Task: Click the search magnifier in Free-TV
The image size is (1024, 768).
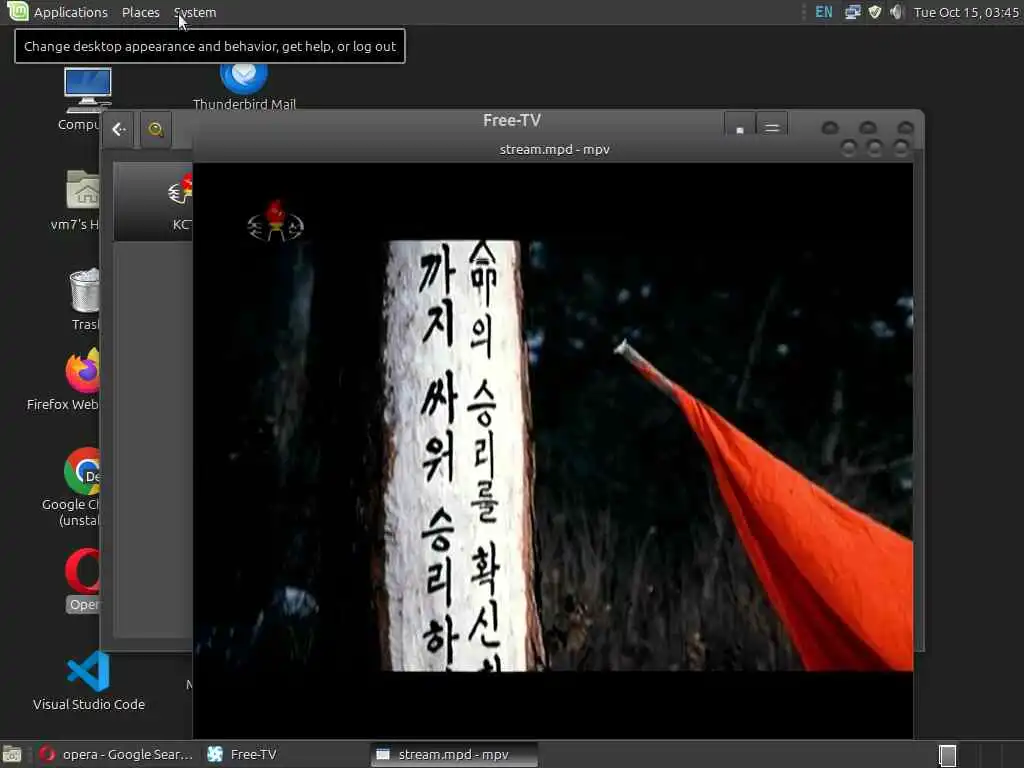Action: pos(155,129)
